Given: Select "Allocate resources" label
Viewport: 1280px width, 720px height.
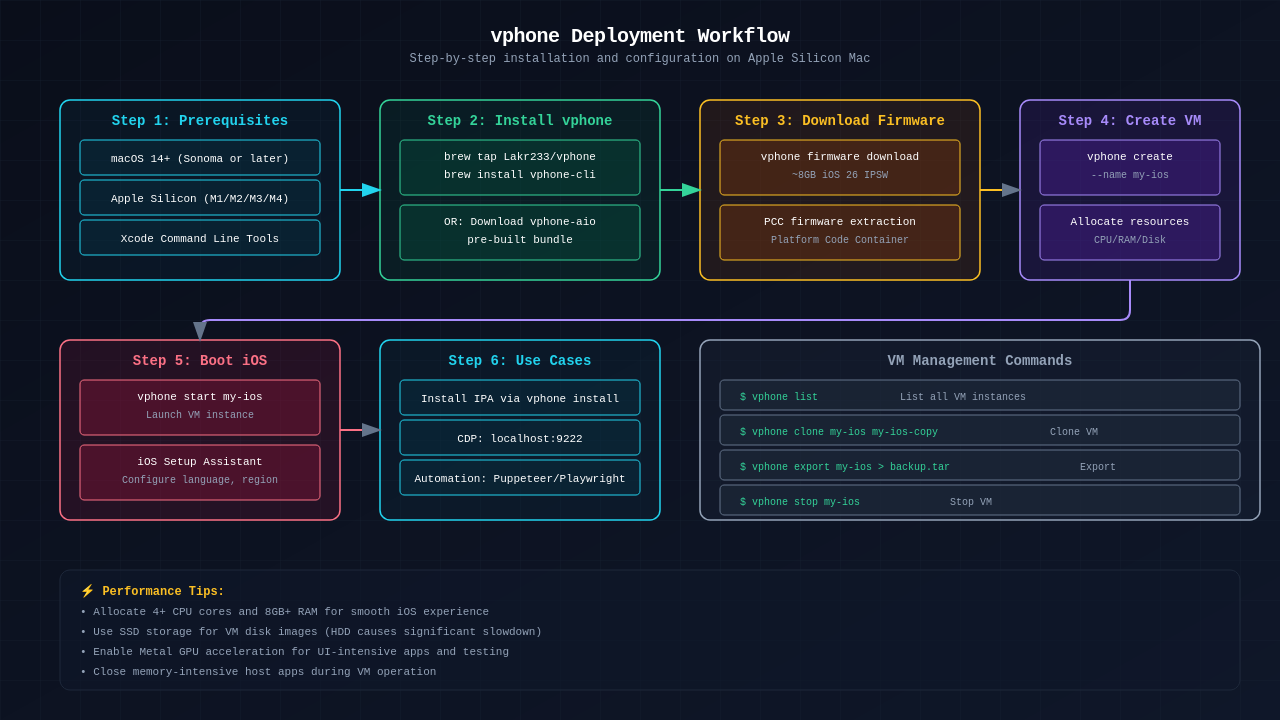Looking at the screenshot, I should click(x=1130, y=222).
